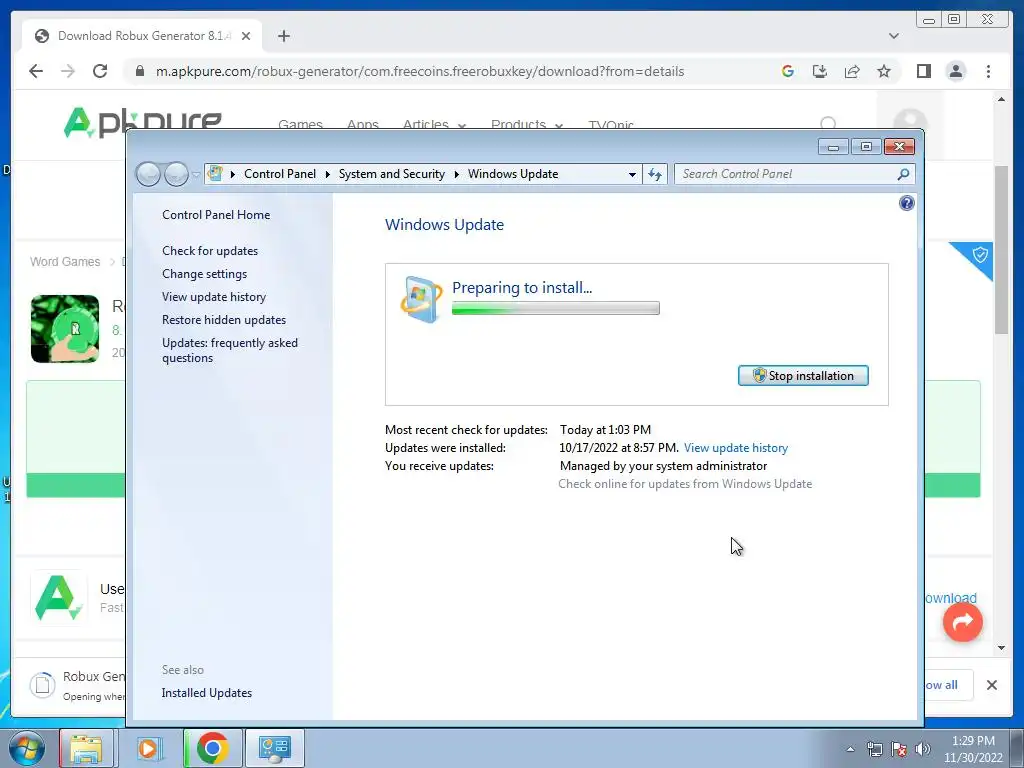
Task: Reload the page in Chrome
Action: pos(100,71)
